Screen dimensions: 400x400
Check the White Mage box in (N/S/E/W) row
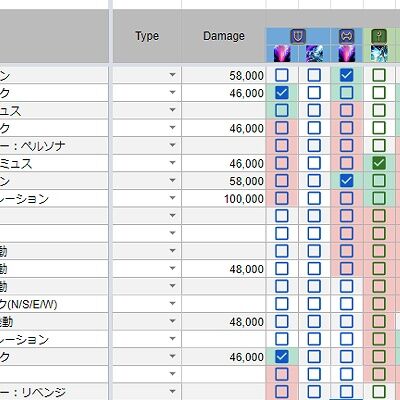click(x=379, y=304)
